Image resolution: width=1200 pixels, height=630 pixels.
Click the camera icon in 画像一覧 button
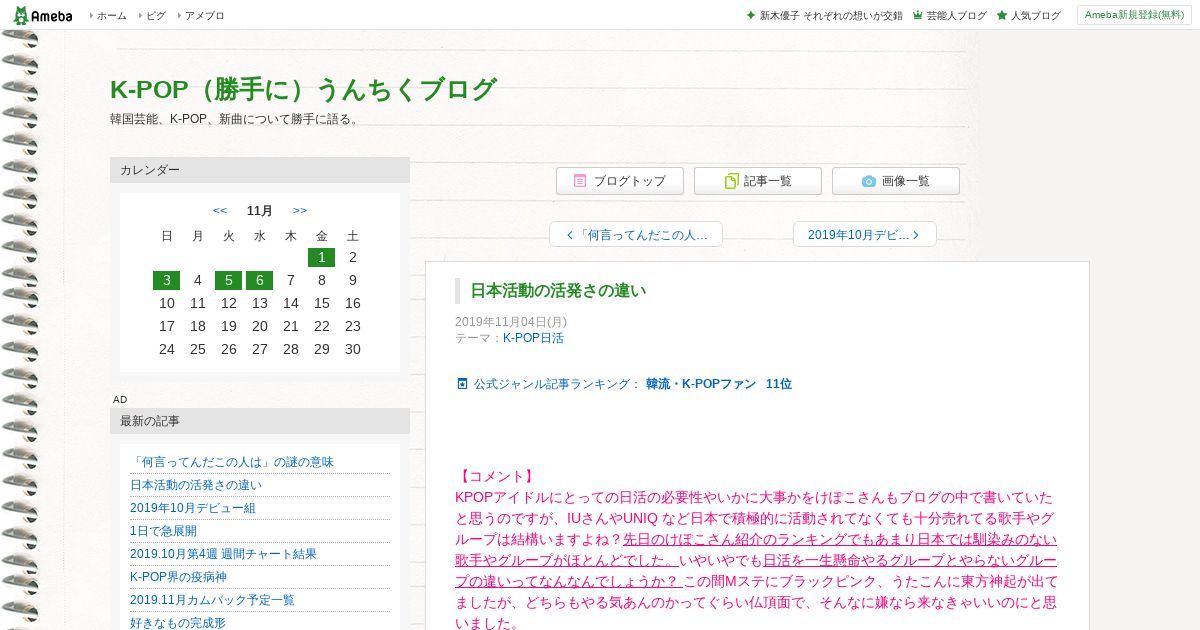(869, 181)
